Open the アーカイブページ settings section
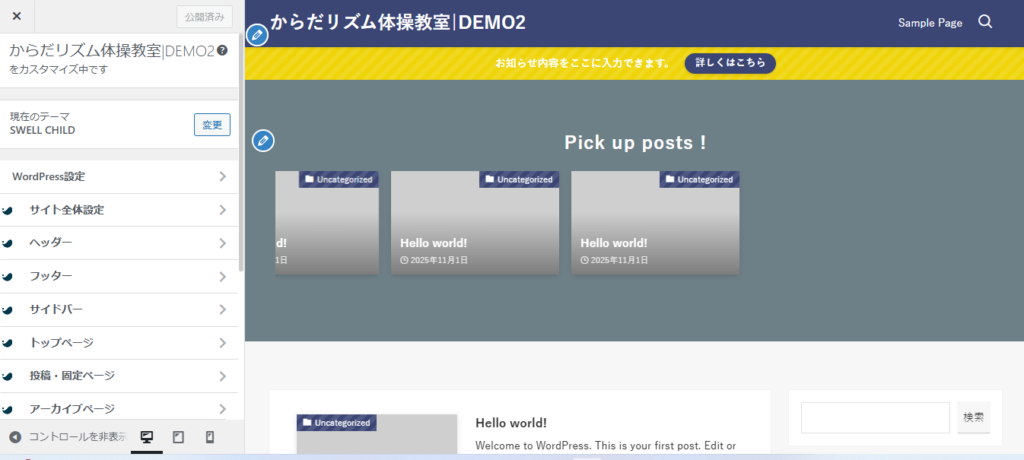The width and height of the screenshot is (1024, 460). pos(119,408)
